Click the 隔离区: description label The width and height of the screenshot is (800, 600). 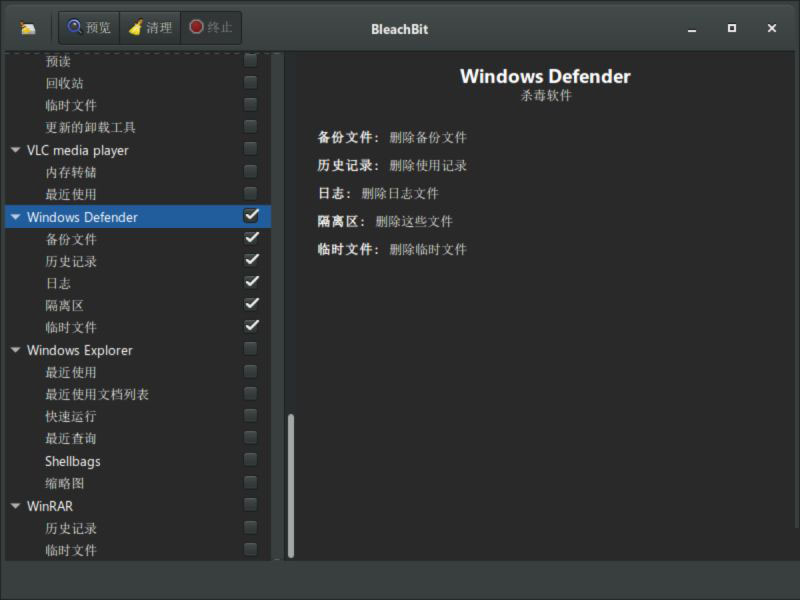[x=341, y=221]
